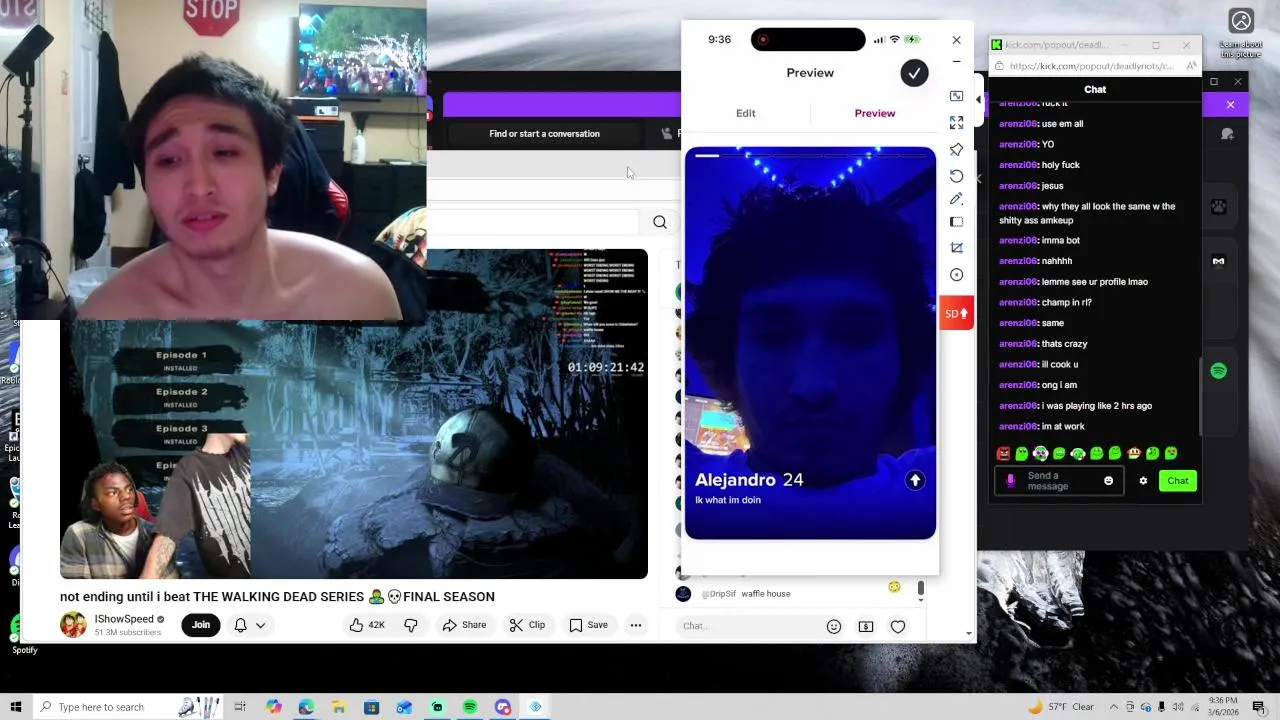
Task: Open the Kick chat emoji picker
Action: (x=1108, y=481)
